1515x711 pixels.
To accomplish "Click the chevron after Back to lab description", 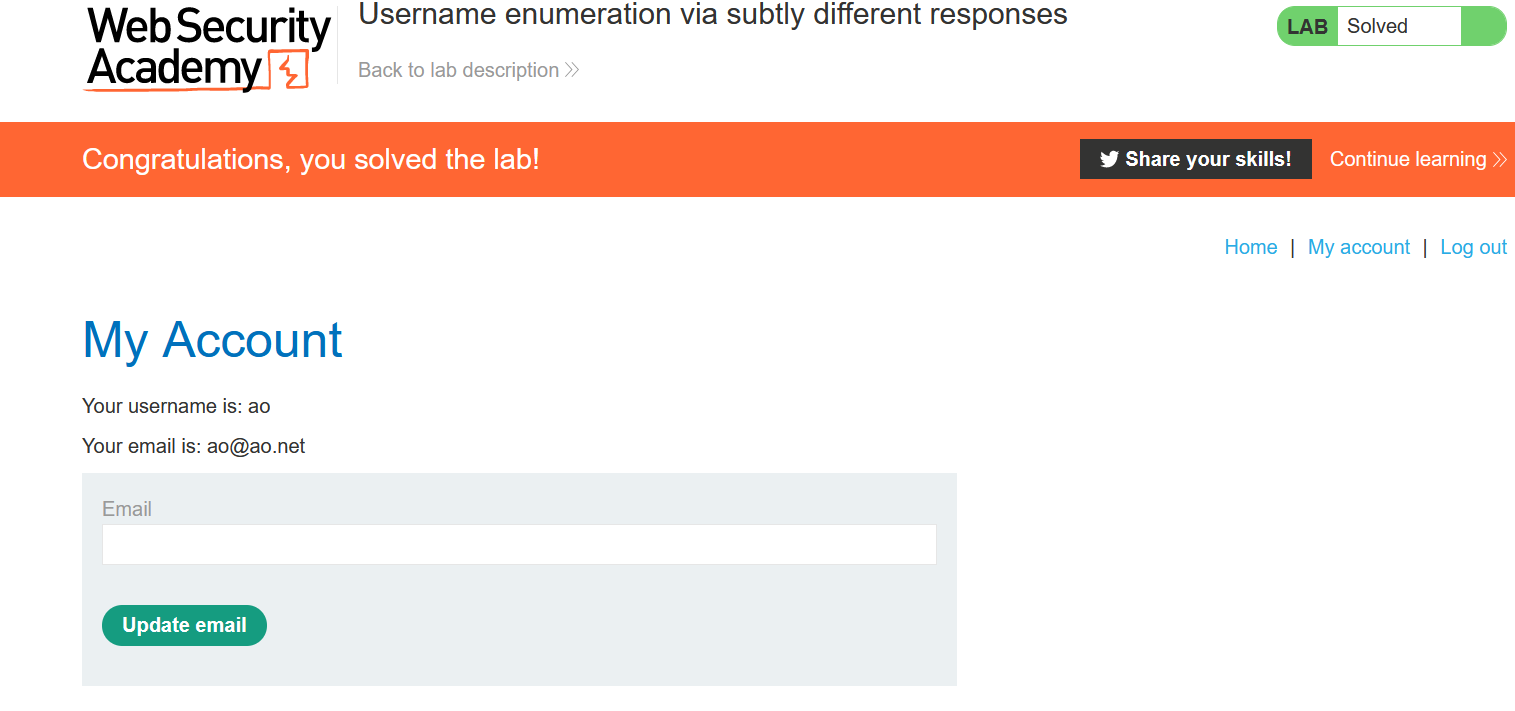I will click(572, 70).
